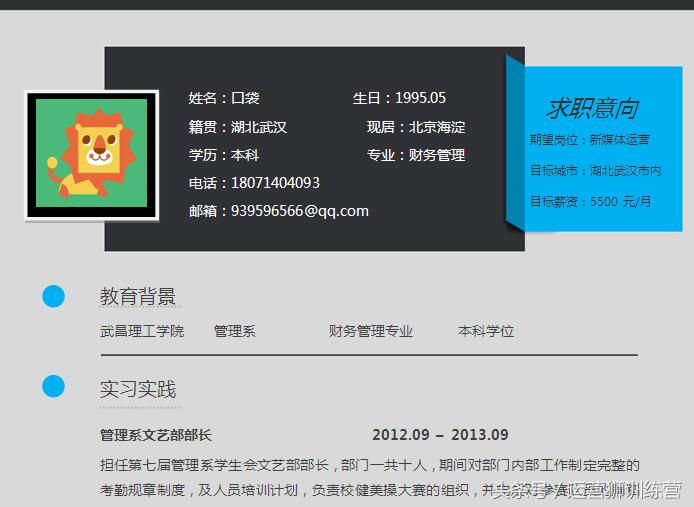Click the 管理系 department text
This screenshot has width=694, height=507.
coord(235,331)
